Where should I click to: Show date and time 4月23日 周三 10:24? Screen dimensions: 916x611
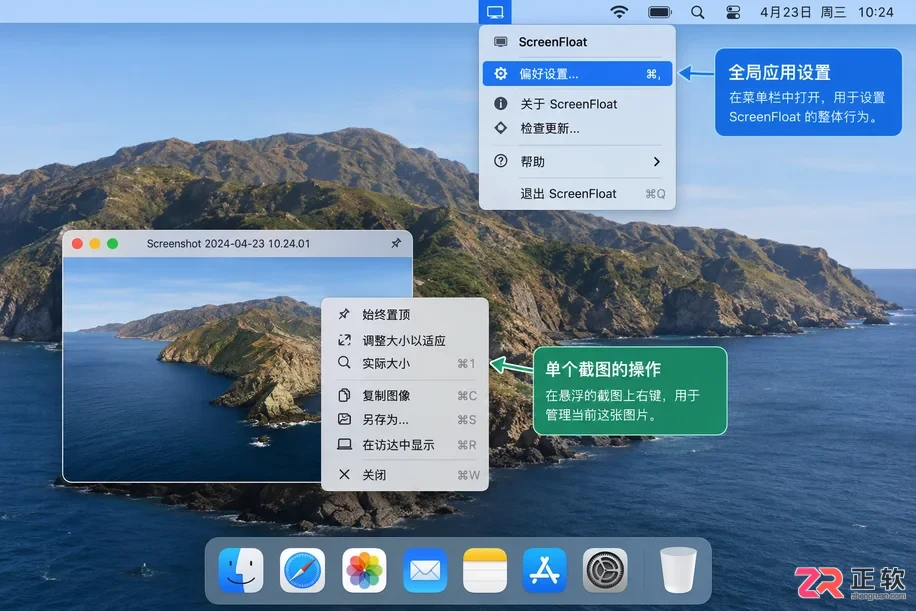click(x=827, y=12)
